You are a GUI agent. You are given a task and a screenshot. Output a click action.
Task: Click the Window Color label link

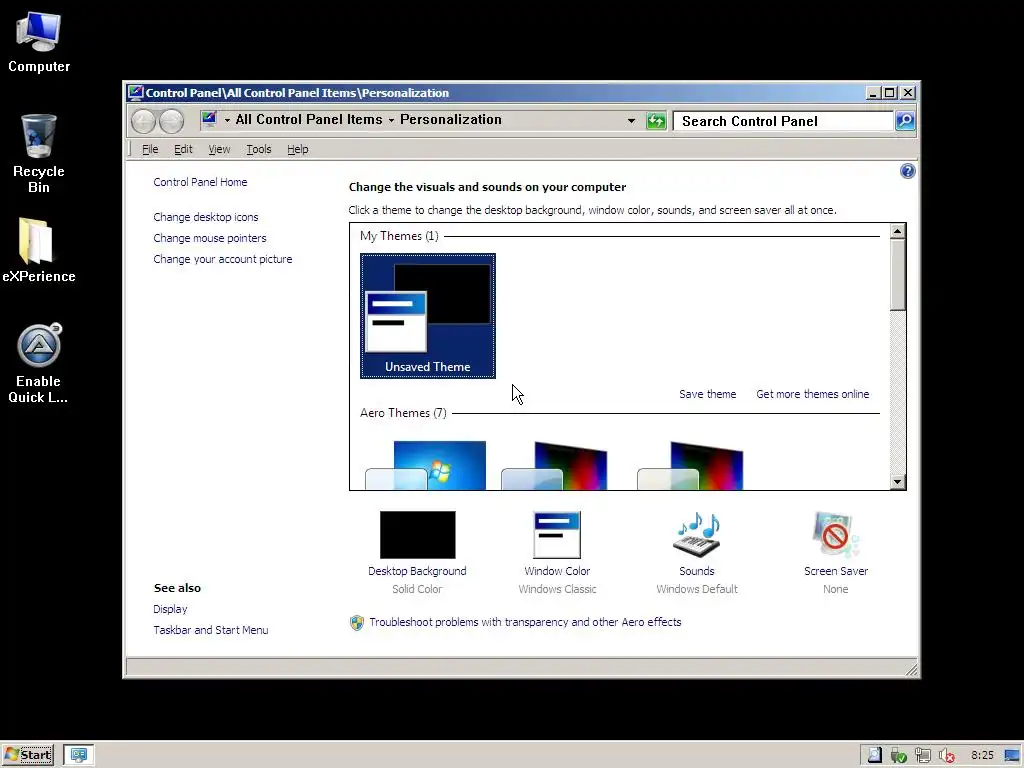(x=557, y=571)
